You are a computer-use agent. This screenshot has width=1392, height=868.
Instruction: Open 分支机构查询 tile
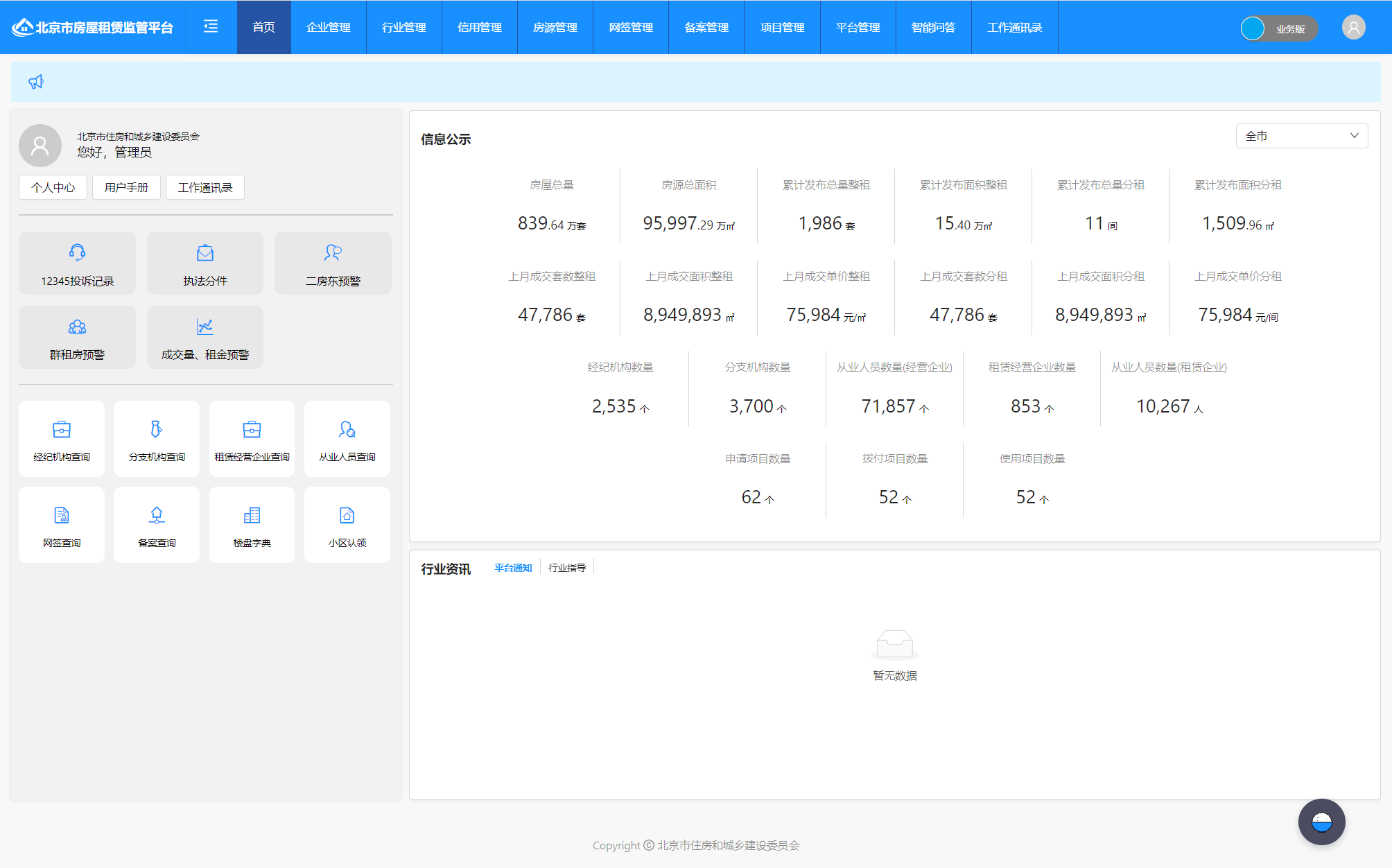click(x=157, y=439)
